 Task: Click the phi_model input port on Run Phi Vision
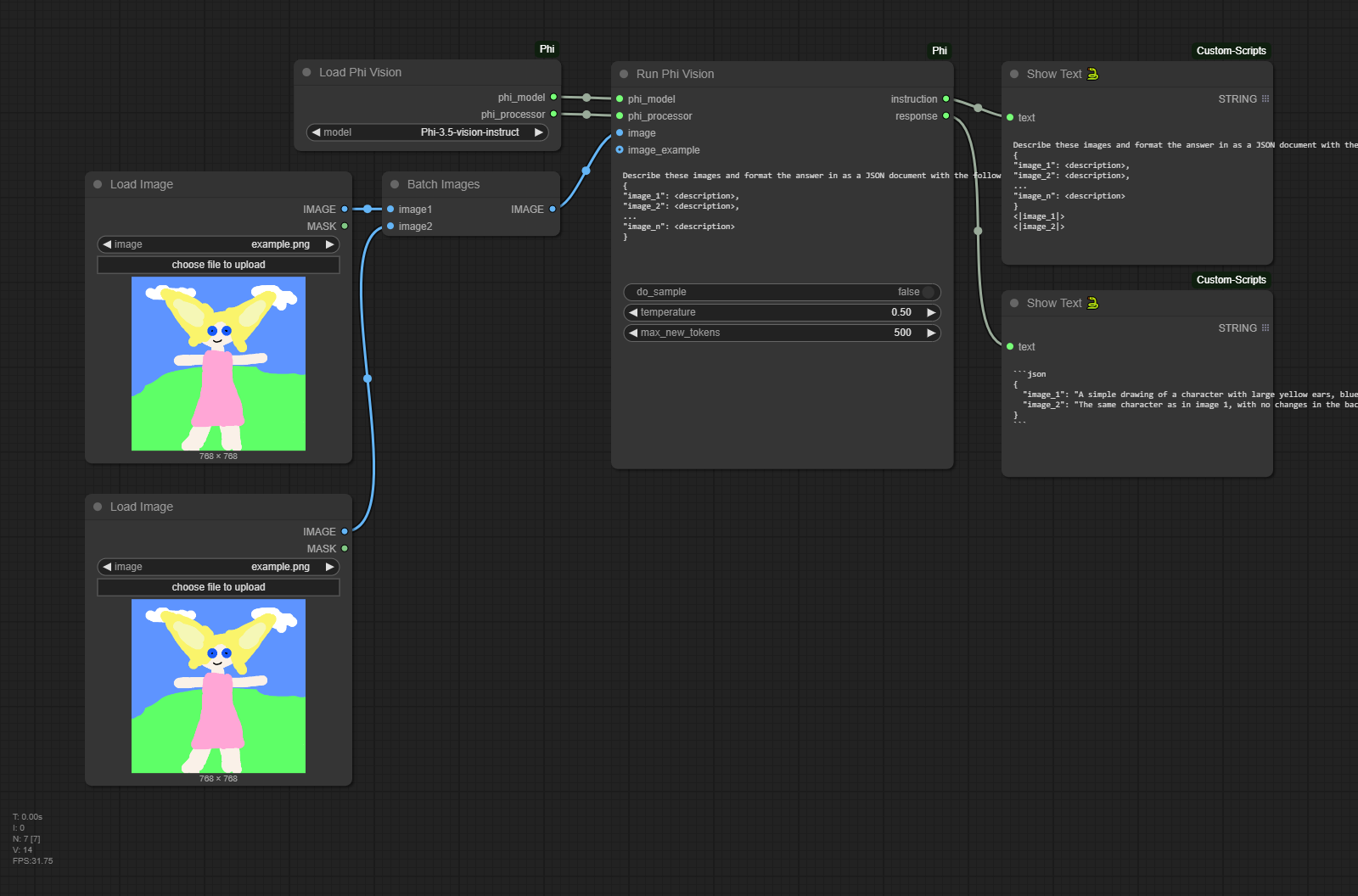620,99
